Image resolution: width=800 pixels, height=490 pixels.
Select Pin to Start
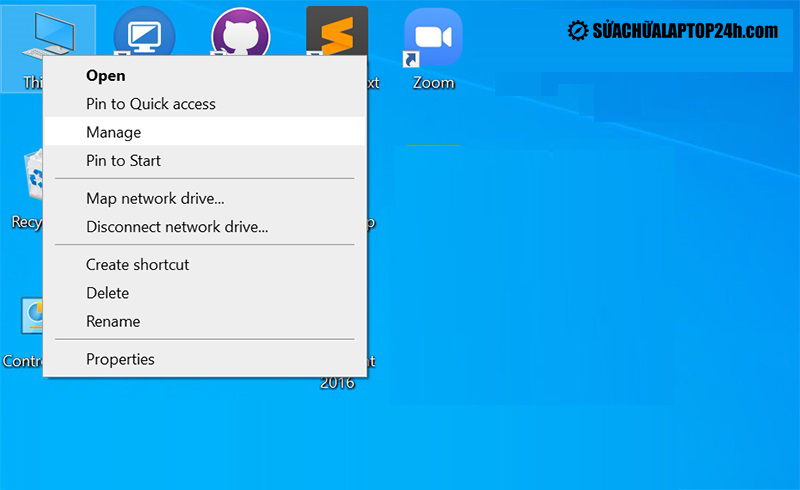click(205, 161)
